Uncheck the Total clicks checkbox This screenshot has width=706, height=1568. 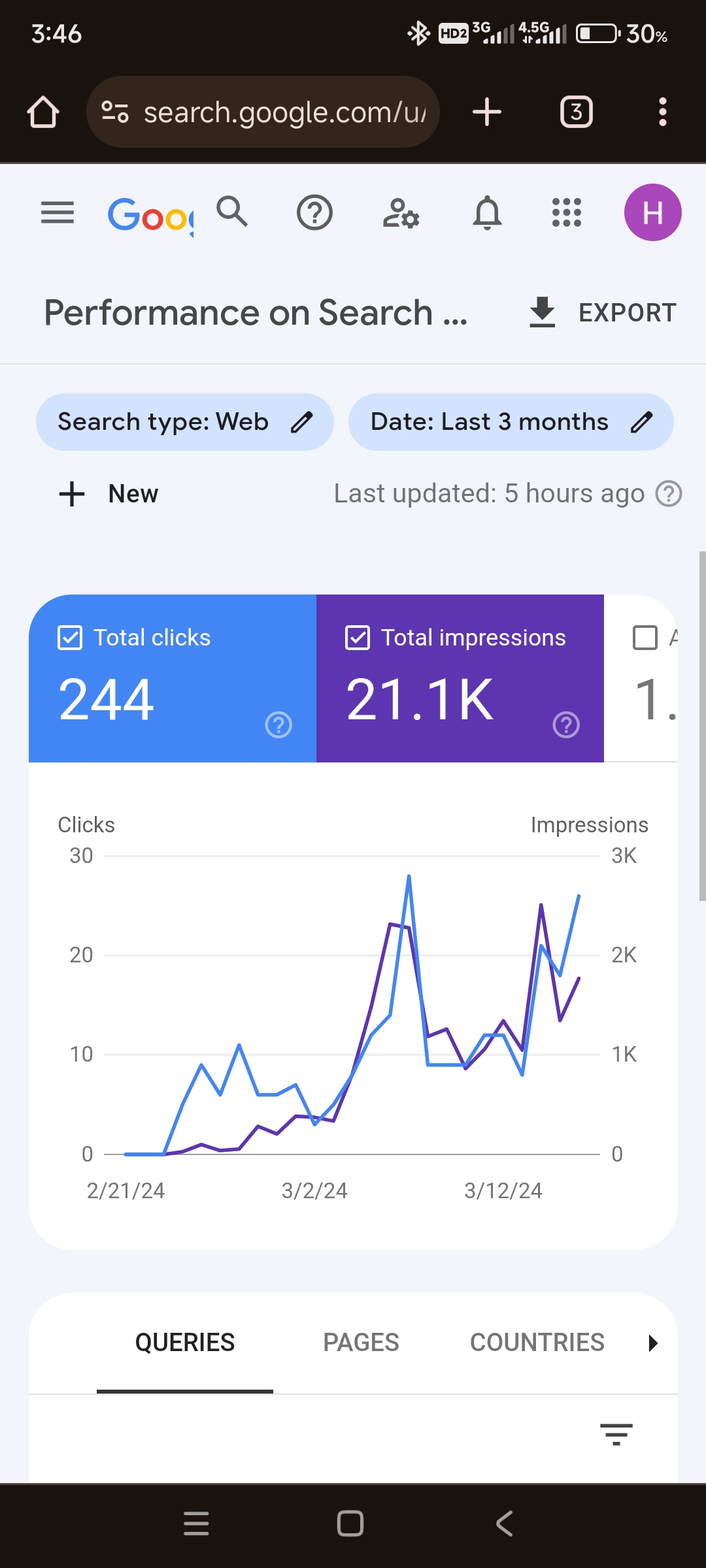click(70, 638)
